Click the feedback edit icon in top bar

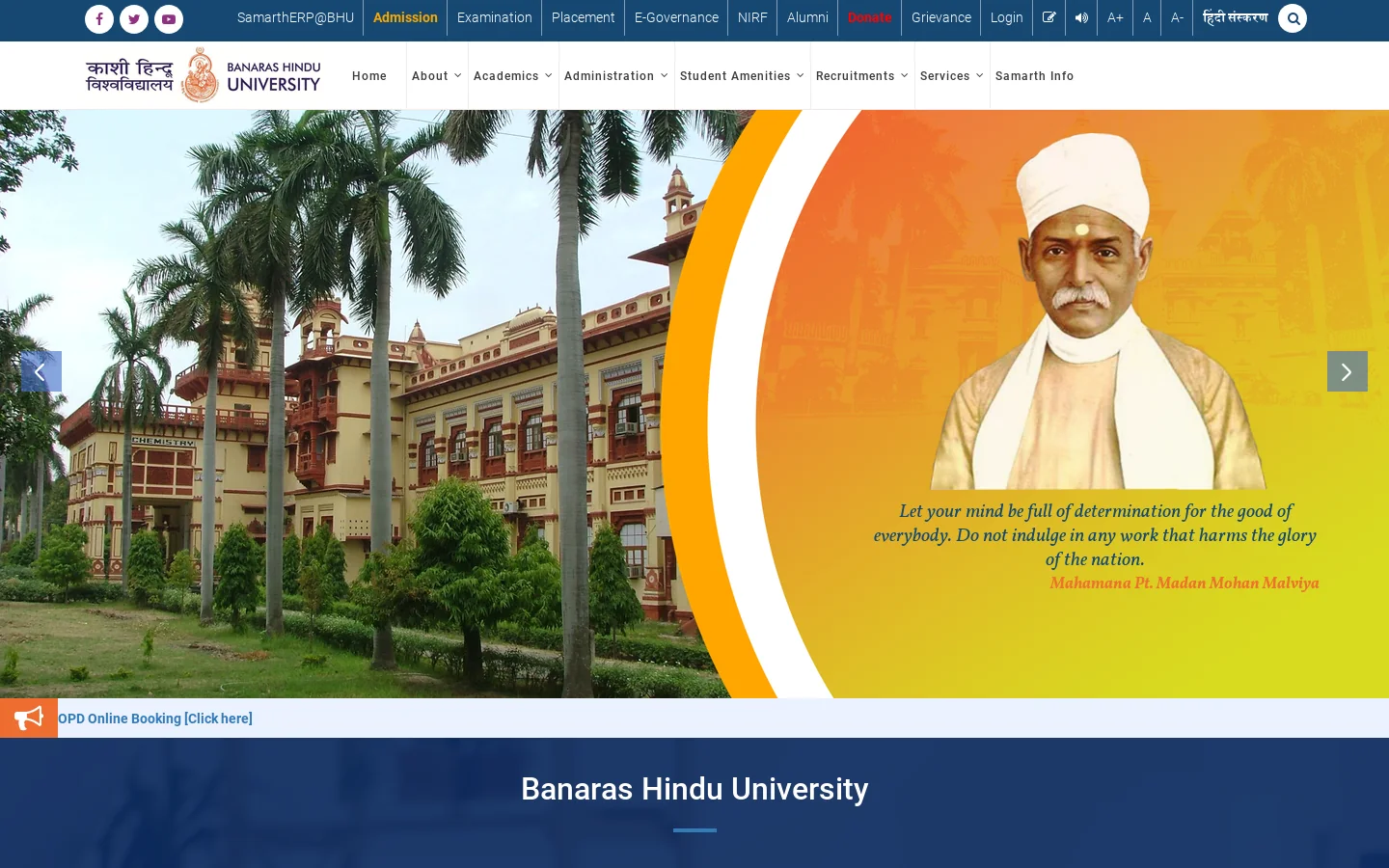(x=1049, y=17)
